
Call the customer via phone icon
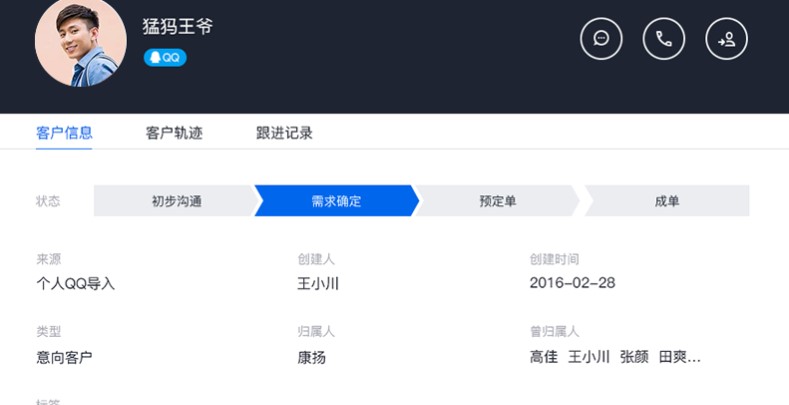664,39
